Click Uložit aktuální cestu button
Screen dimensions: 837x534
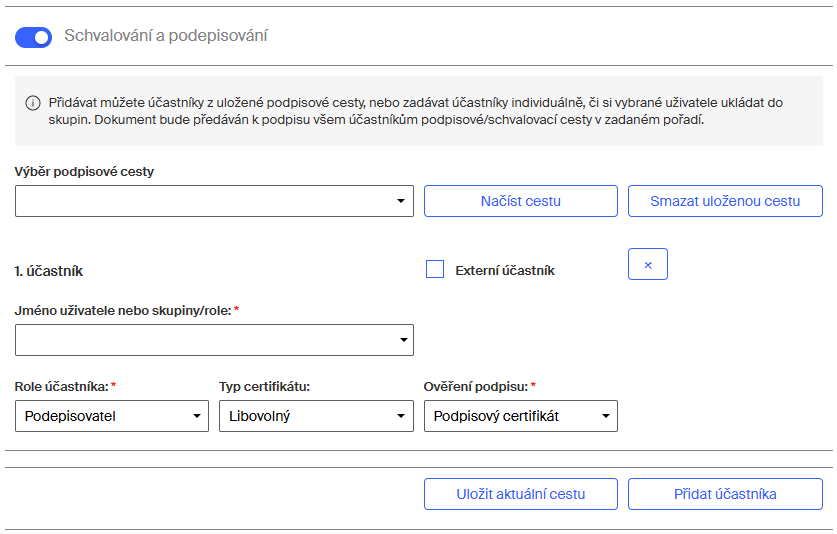pos(520,494)
